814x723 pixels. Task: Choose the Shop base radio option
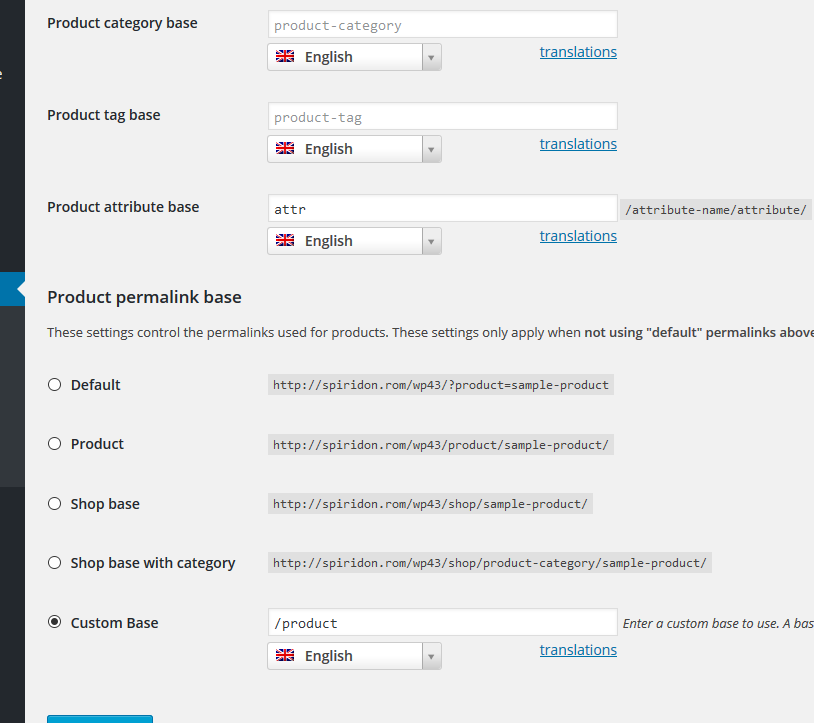coord(55,503)
